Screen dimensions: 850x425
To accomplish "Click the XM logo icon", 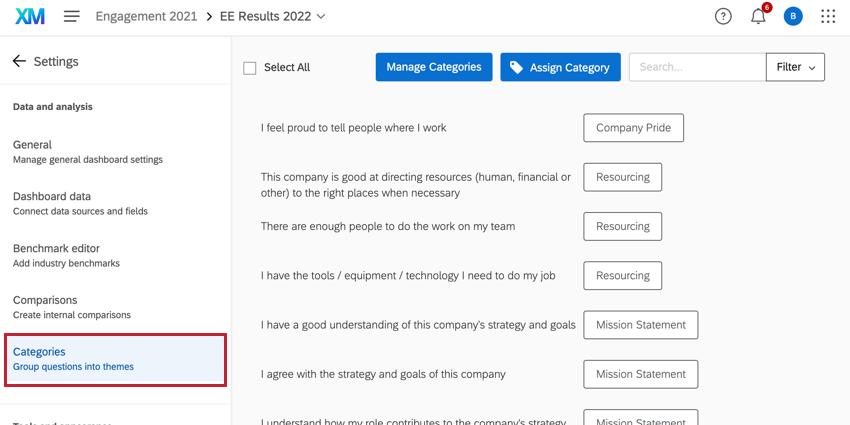I will pyautogui.click(x=30, y=16).
